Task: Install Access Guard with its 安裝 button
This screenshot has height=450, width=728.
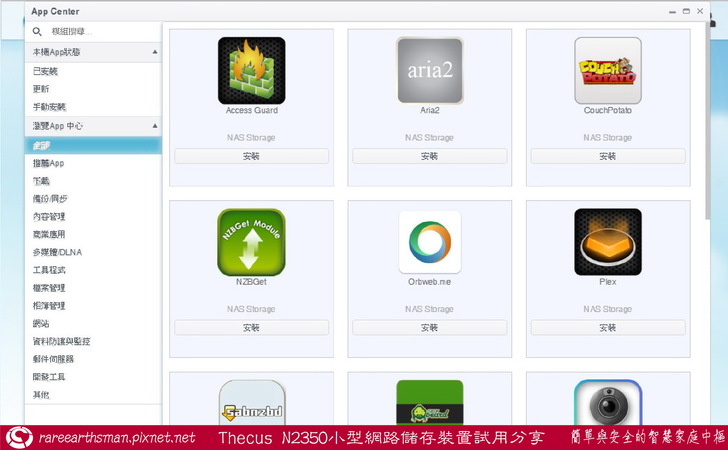Action: [251, 156]
